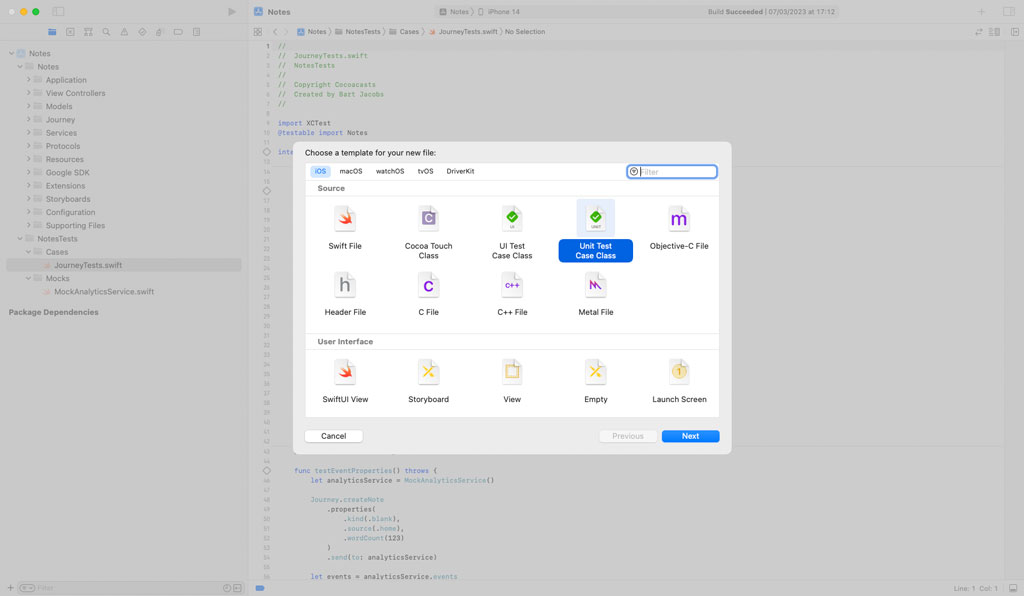Expand the View Controllers group
1024x596 pixels.
(29, 93)
